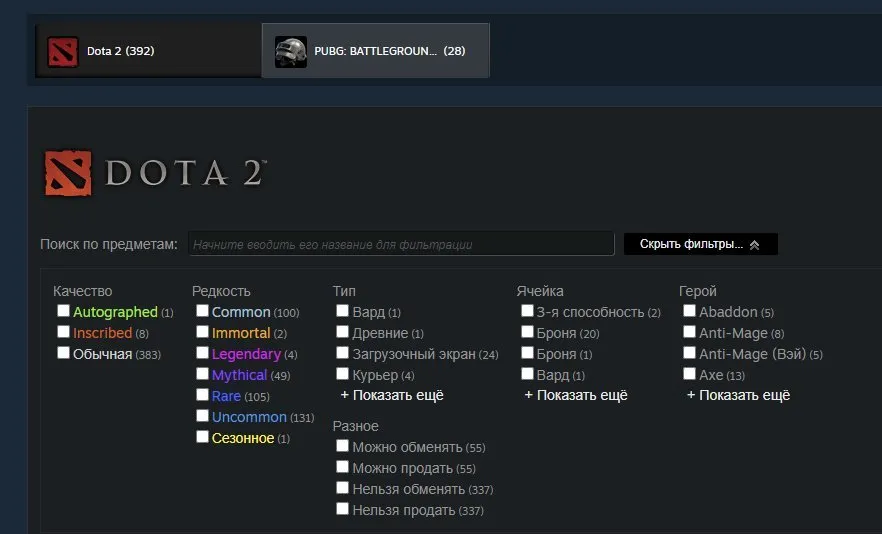
Task: Tick the Древние type checkbox
Action: (x=343, y=331)
